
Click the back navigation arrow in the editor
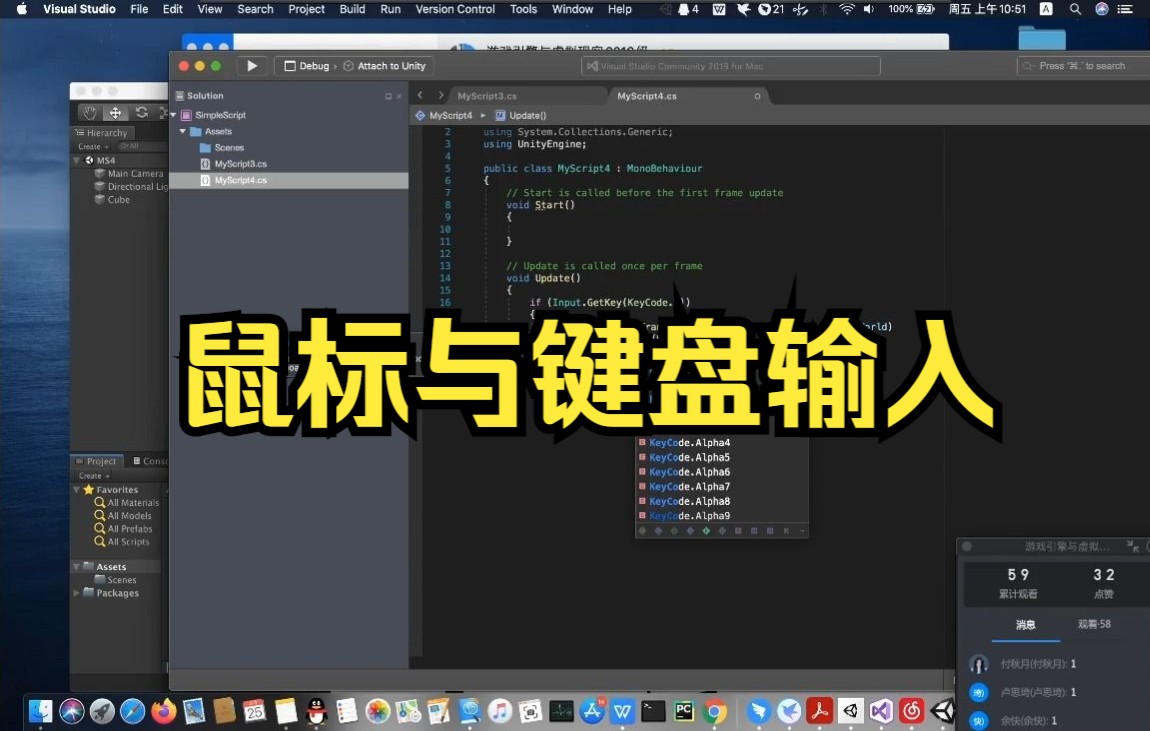click(419, 96)
